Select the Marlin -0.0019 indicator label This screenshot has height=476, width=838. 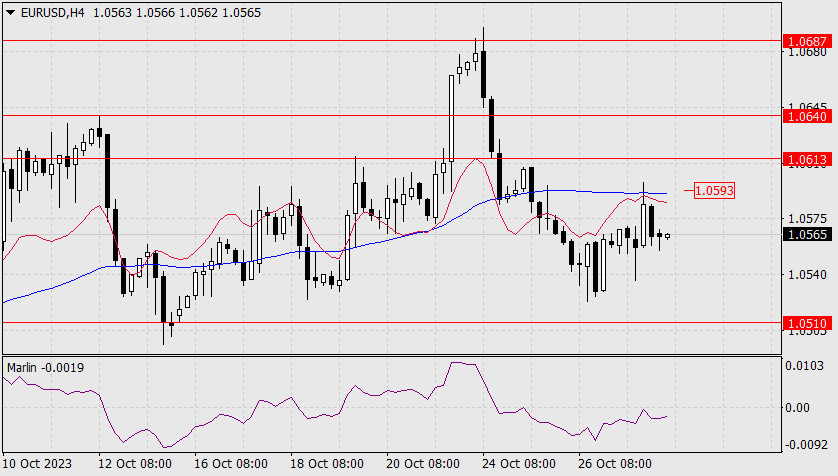(x=45, y=368)
